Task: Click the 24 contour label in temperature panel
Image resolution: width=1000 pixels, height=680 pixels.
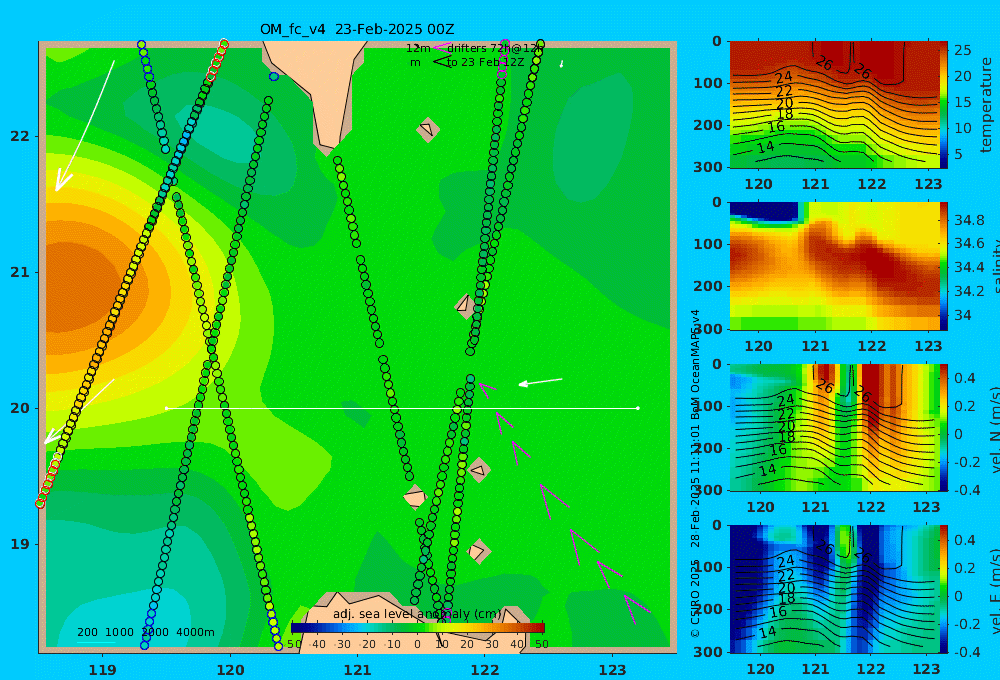Action: point(784,78)
